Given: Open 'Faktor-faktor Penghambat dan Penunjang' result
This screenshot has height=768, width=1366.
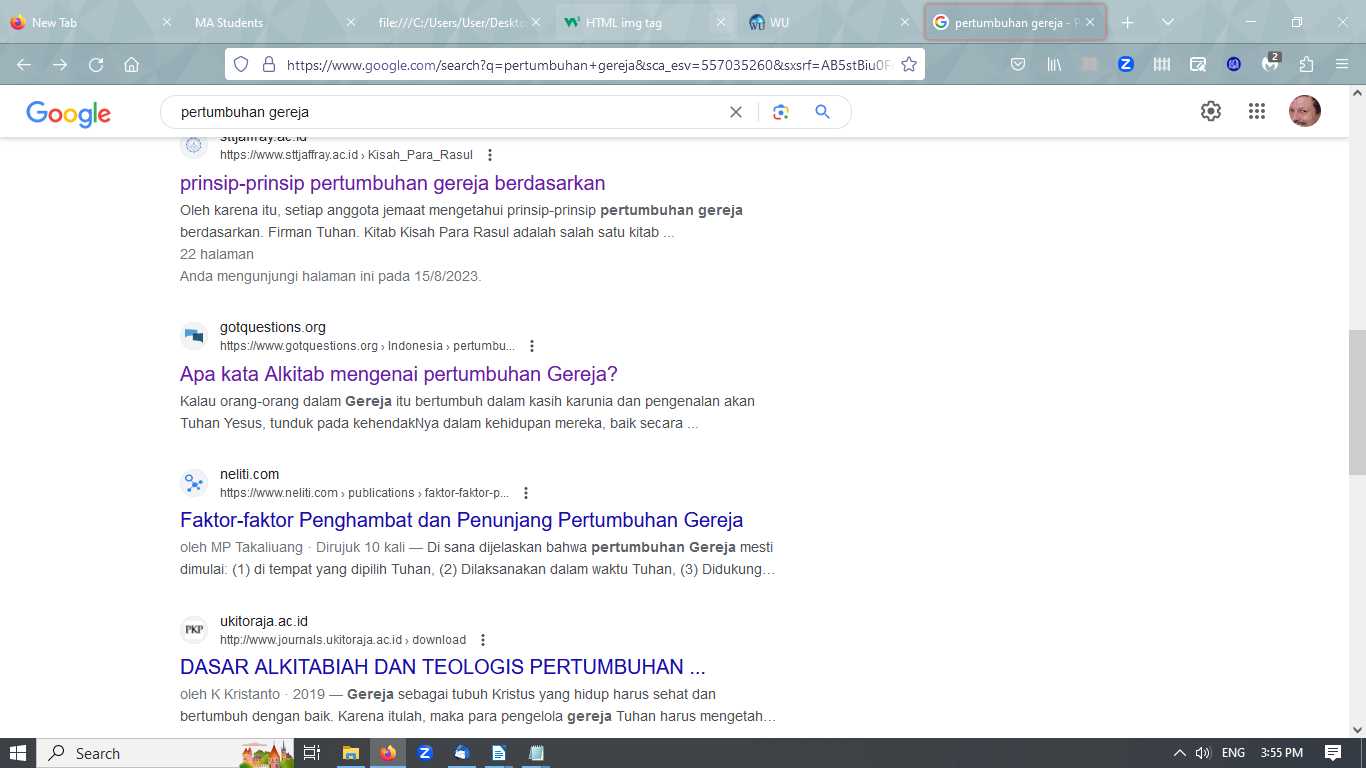Looking at the screenshot, I should click(462, 520).
